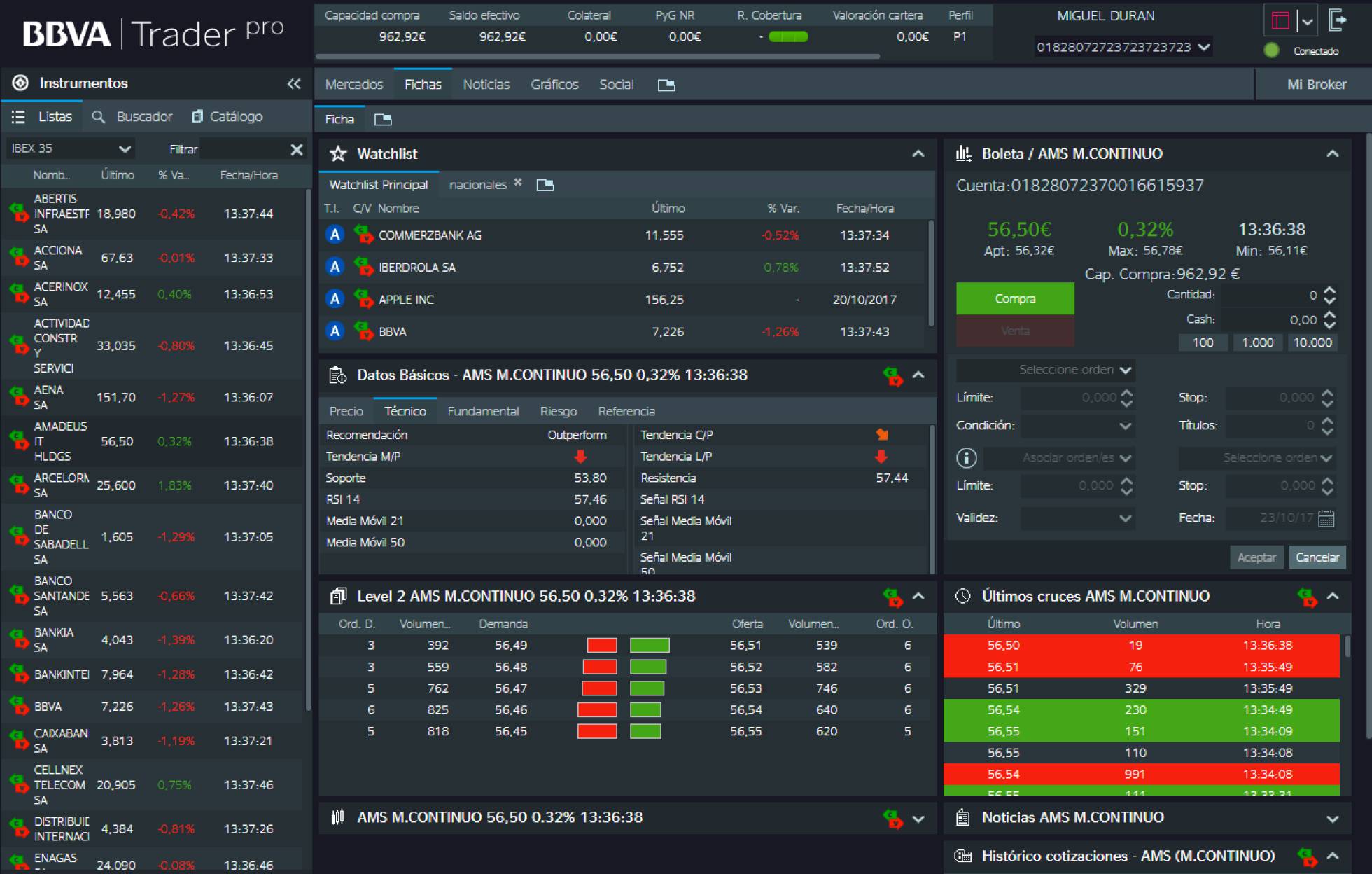Open the Social tab
Viewport: 1372px width, 874px height.
pos(616,84)
